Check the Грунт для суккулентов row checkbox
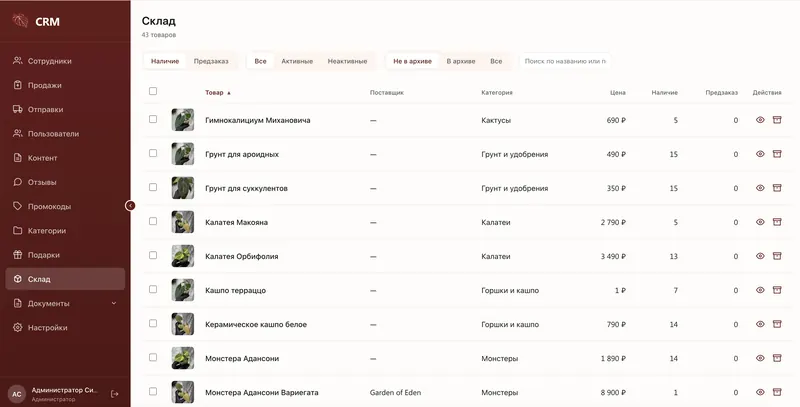Screen dimensions: 800x407 [153, 187]
